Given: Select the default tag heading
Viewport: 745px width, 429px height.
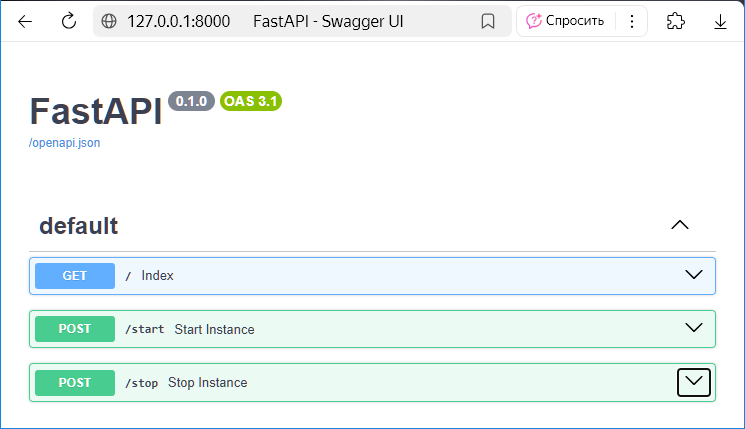Looking at the screenshot, I should (x=79, y=226).
